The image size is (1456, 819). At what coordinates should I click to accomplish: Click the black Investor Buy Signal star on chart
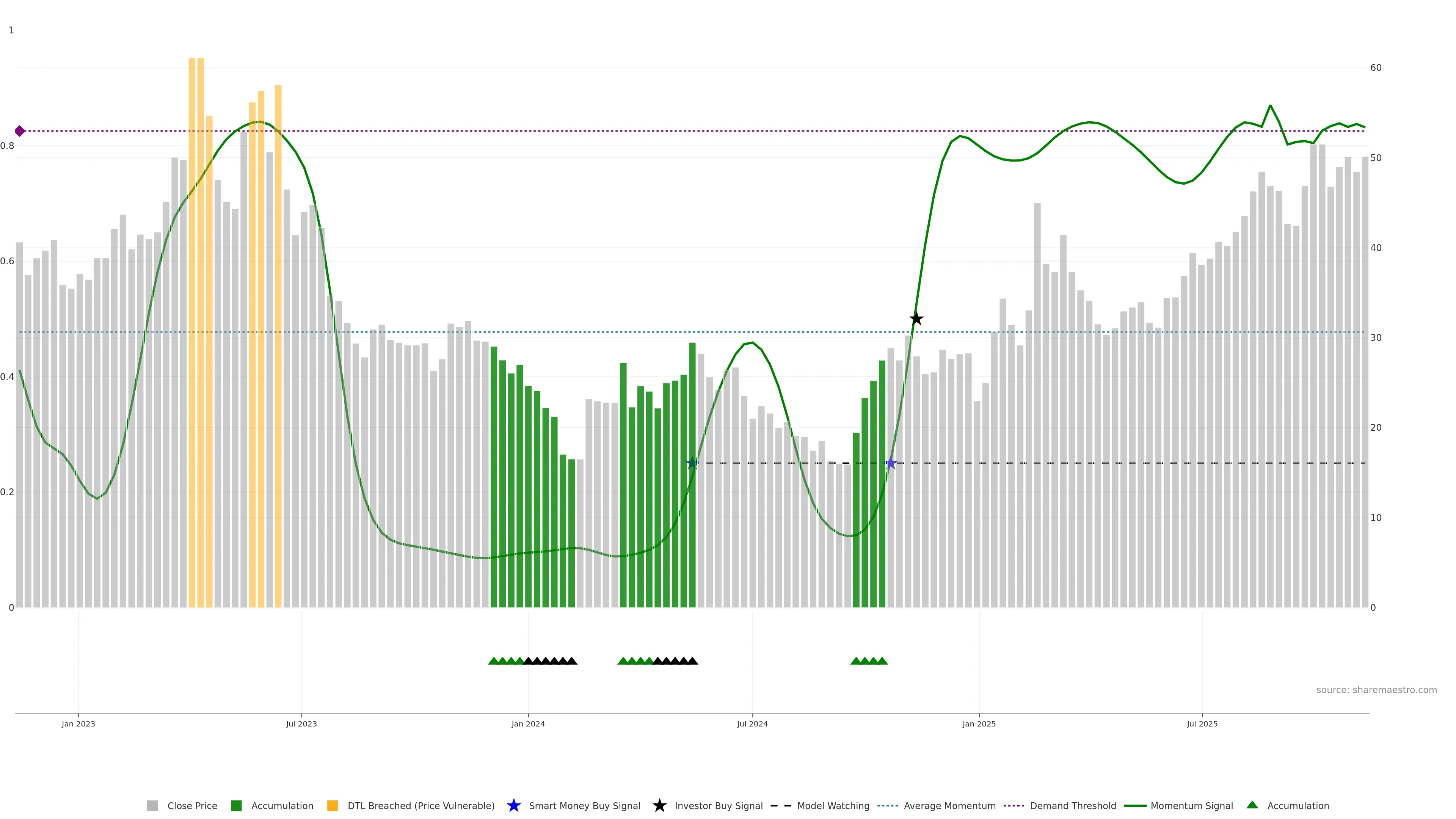click(916, 319)
